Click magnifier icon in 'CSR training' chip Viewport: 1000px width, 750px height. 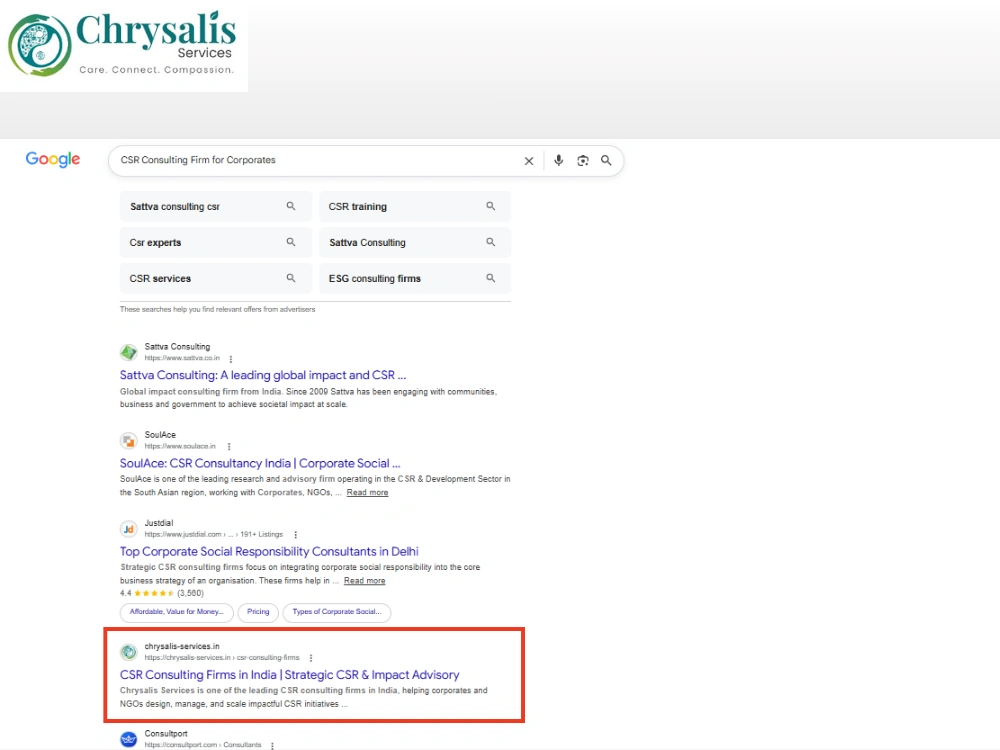[490, 206]
